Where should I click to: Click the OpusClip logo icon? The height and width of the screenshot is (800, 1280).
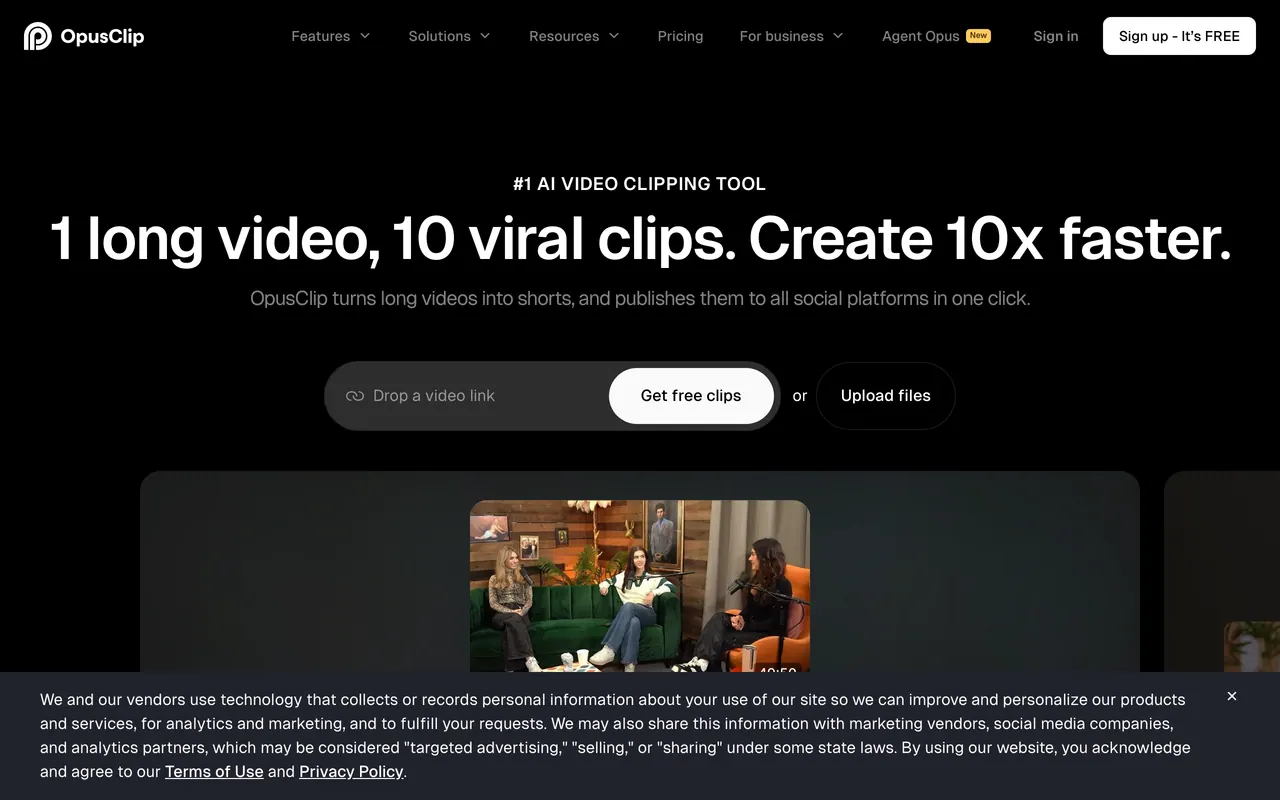coord(38,36)
